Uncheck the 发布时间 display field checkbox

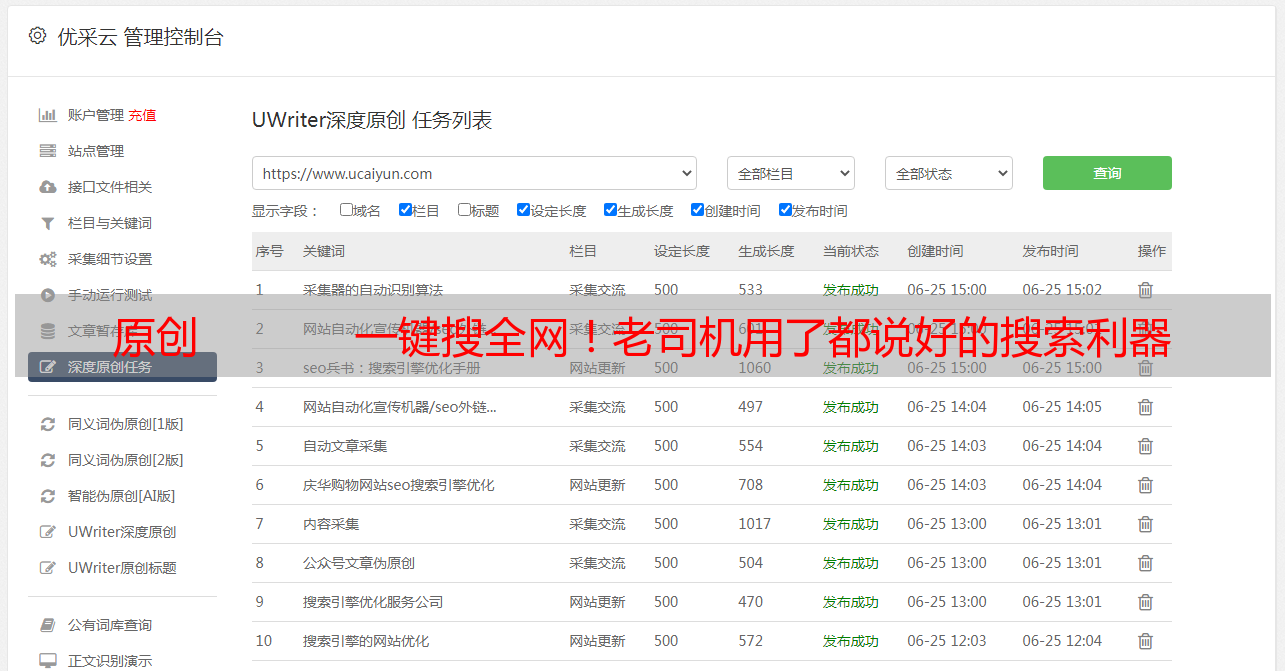(785, 210)
